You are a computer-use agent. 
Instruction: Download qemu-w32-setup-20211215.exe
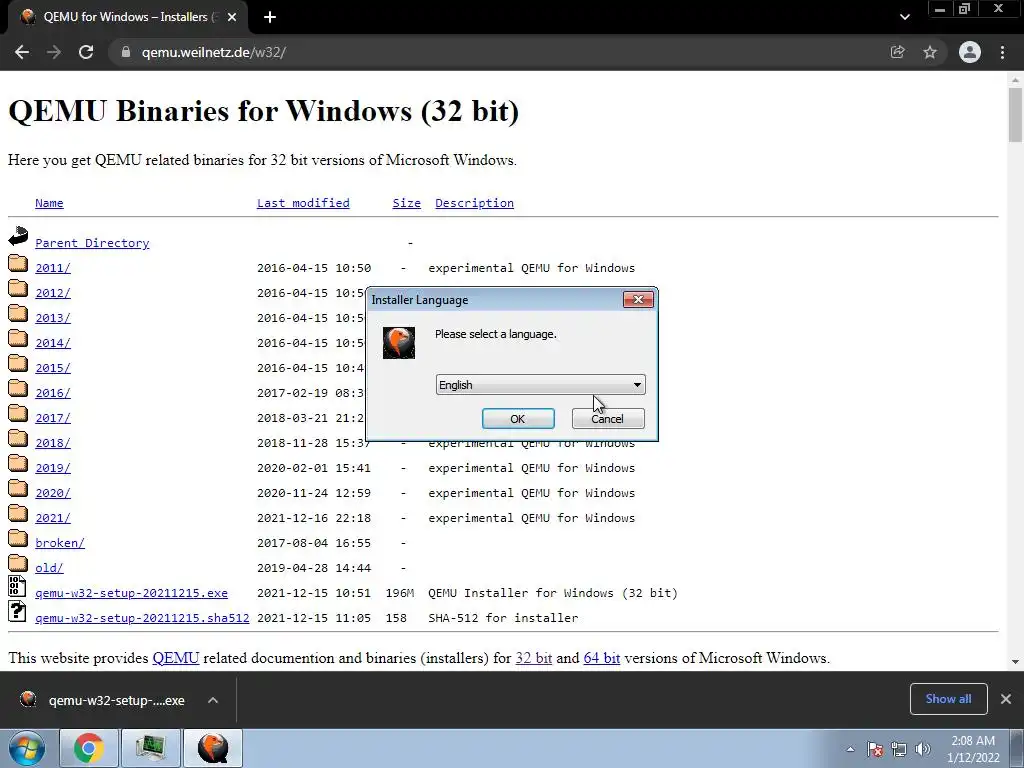131,593
